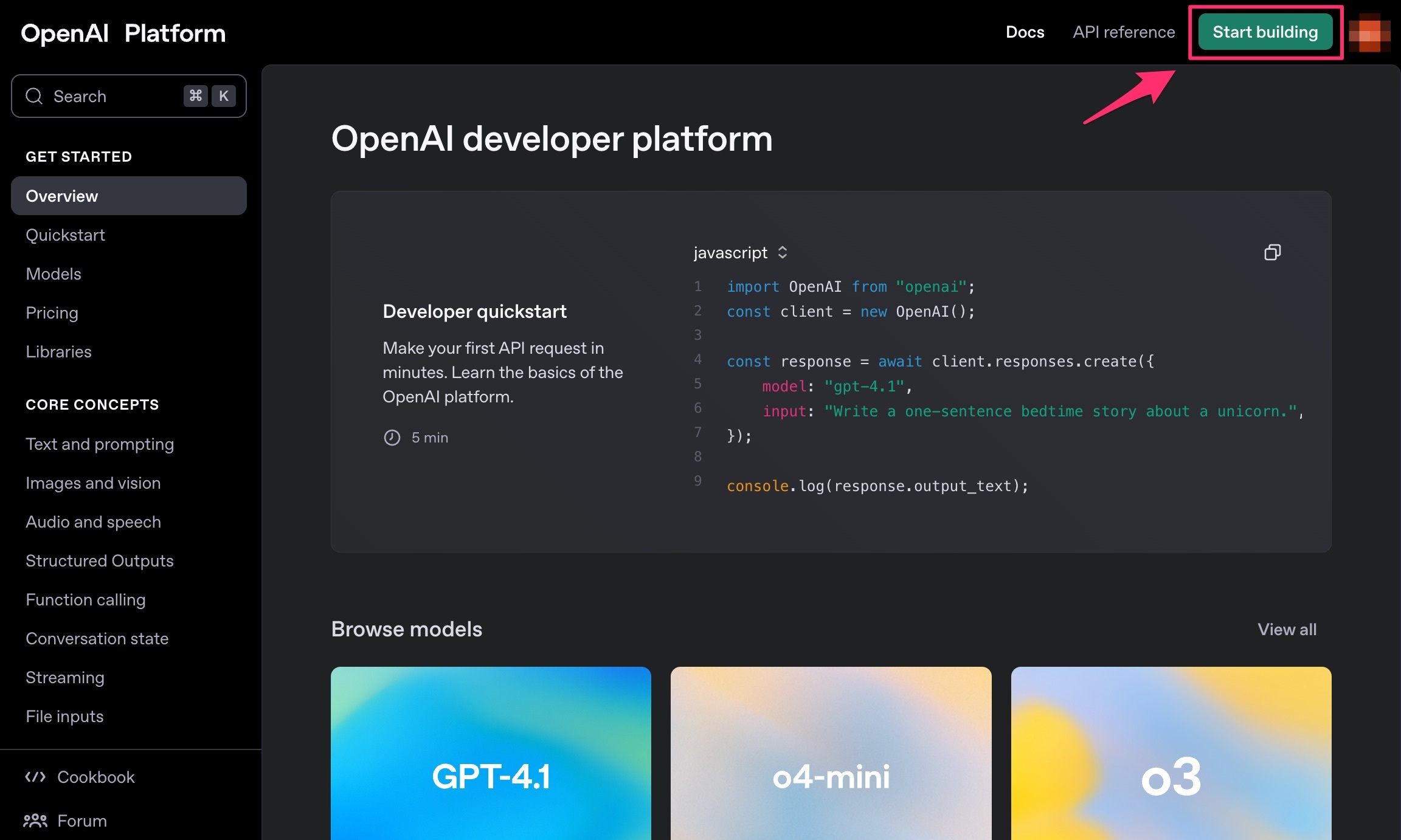Viewport: 1401px width, 840px height.
Task: Click the clock icon beside 5 min
Action: click(x=392, y=438)
